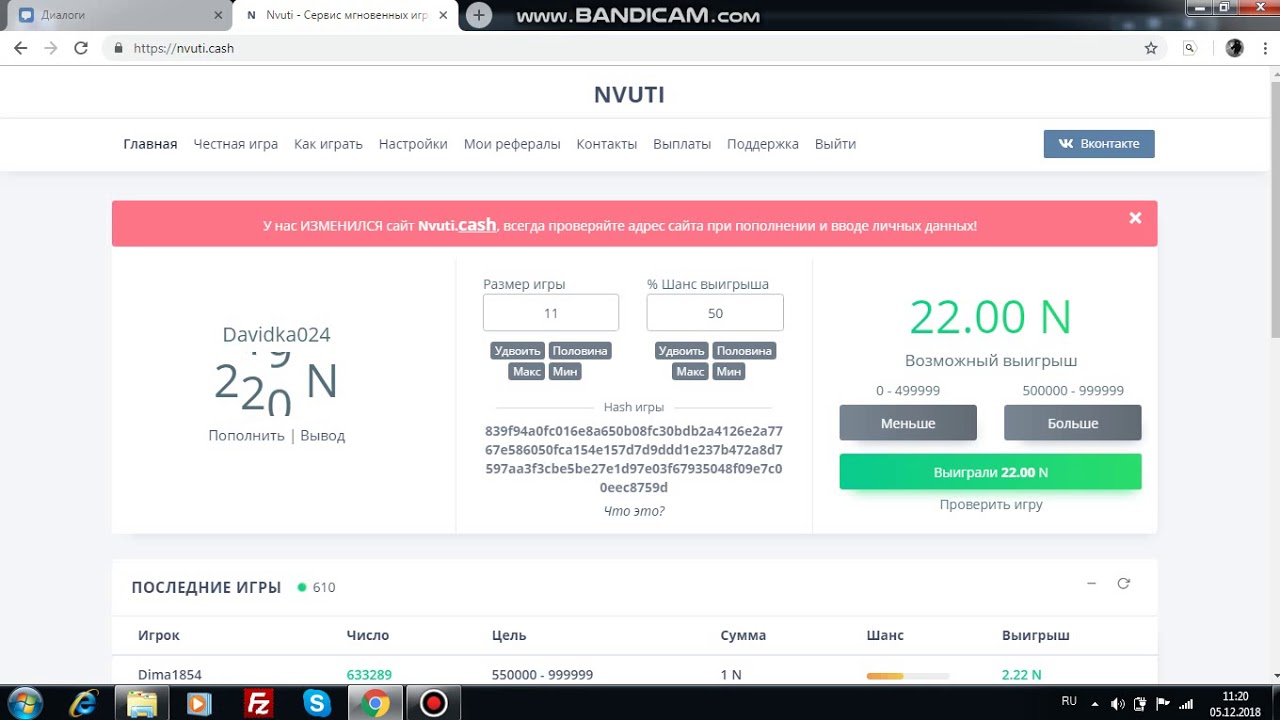Click the address bar URL
The width and height of the screenshot is (1280, 720).
coord(183,48)
